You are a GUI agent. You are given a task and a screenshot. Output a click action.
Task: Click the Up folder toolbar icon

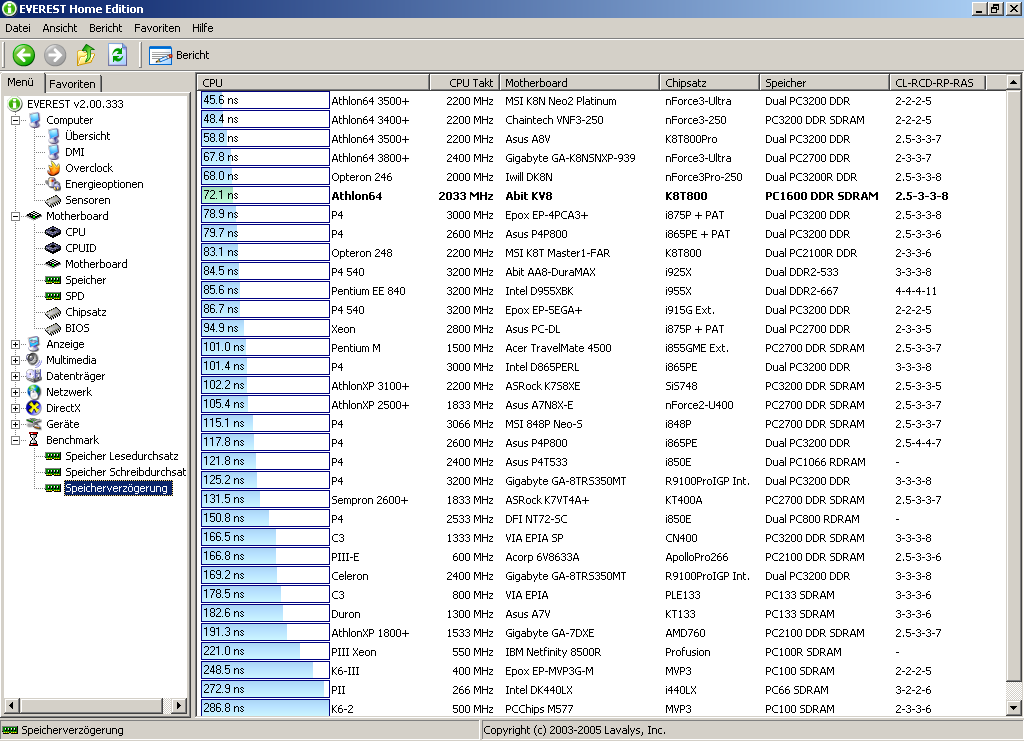click(x=86, y=55)
